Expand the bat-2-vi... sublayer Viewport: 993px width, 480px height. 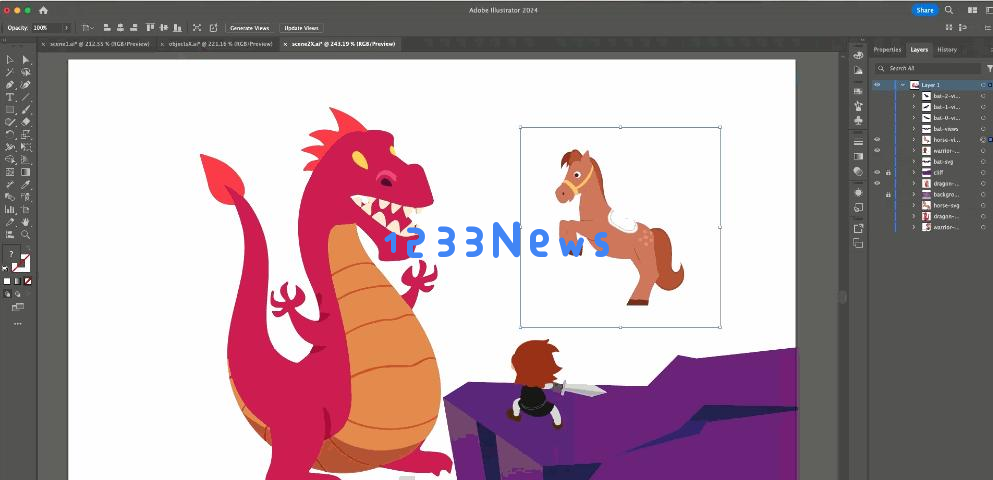point(914,96)
